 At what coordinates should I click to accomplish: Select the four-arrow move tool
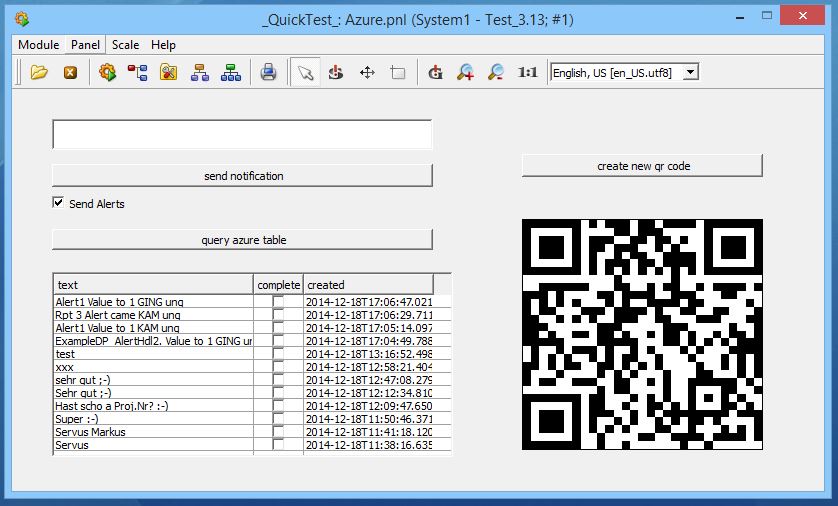(367, 72)
